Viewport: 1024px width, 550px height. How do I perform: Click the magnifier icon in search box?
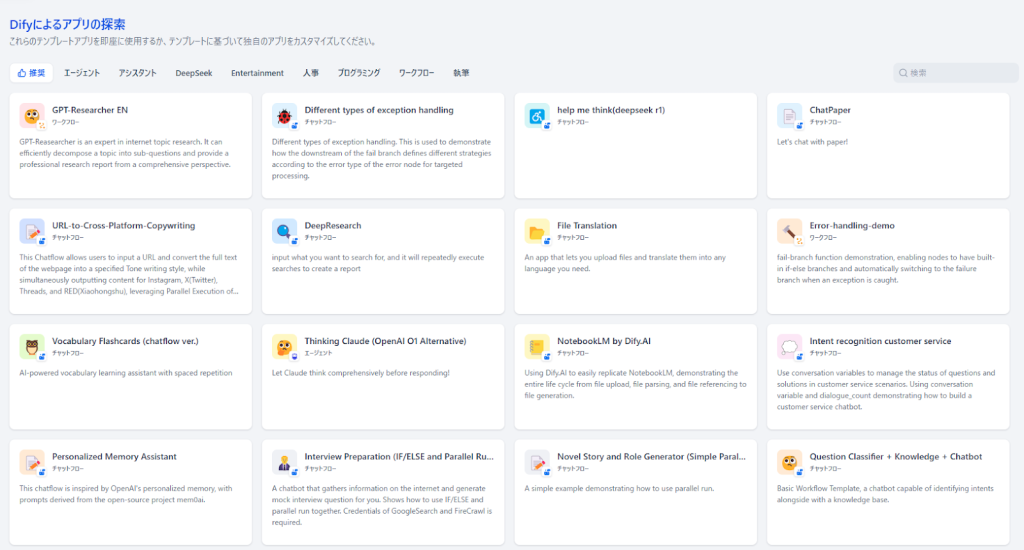pyautogui.click(x=903, y=73)
